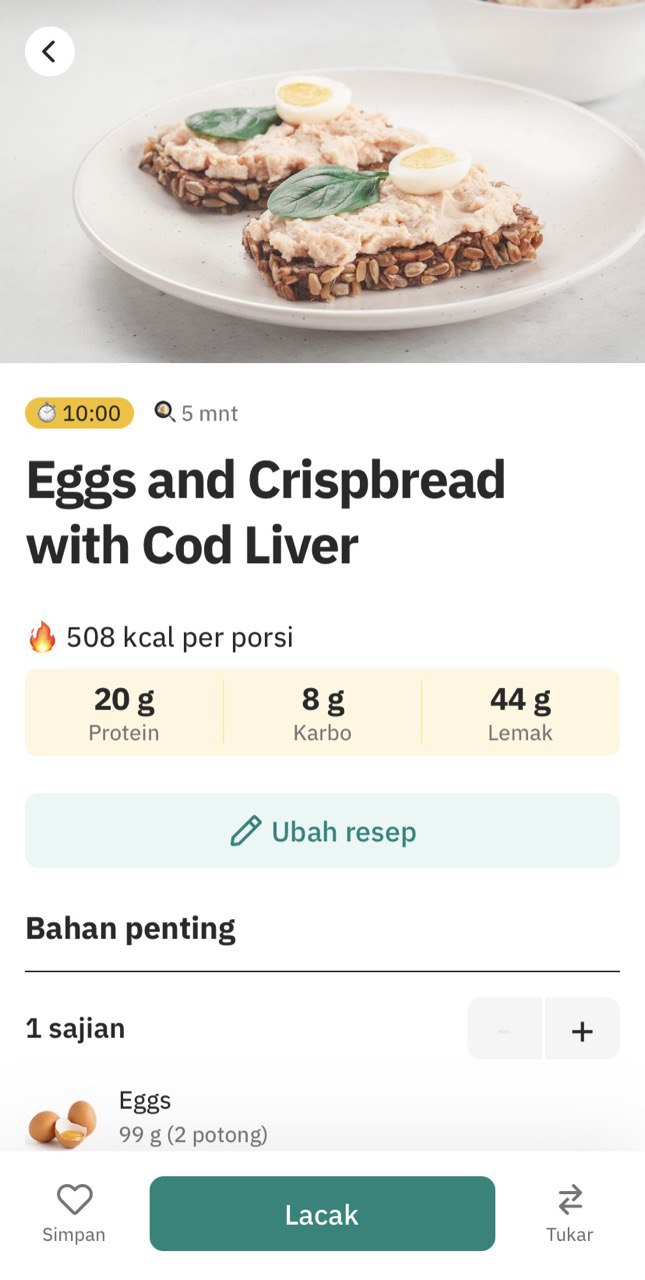Tap the back arrow icon
The image size is (645, 1280).
pyautogui.click(x=50, y=51)
